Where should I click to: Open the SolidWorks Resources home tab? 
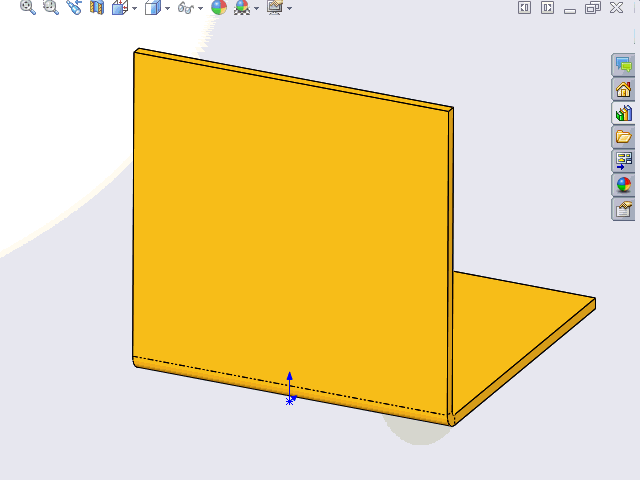(623, 89)
